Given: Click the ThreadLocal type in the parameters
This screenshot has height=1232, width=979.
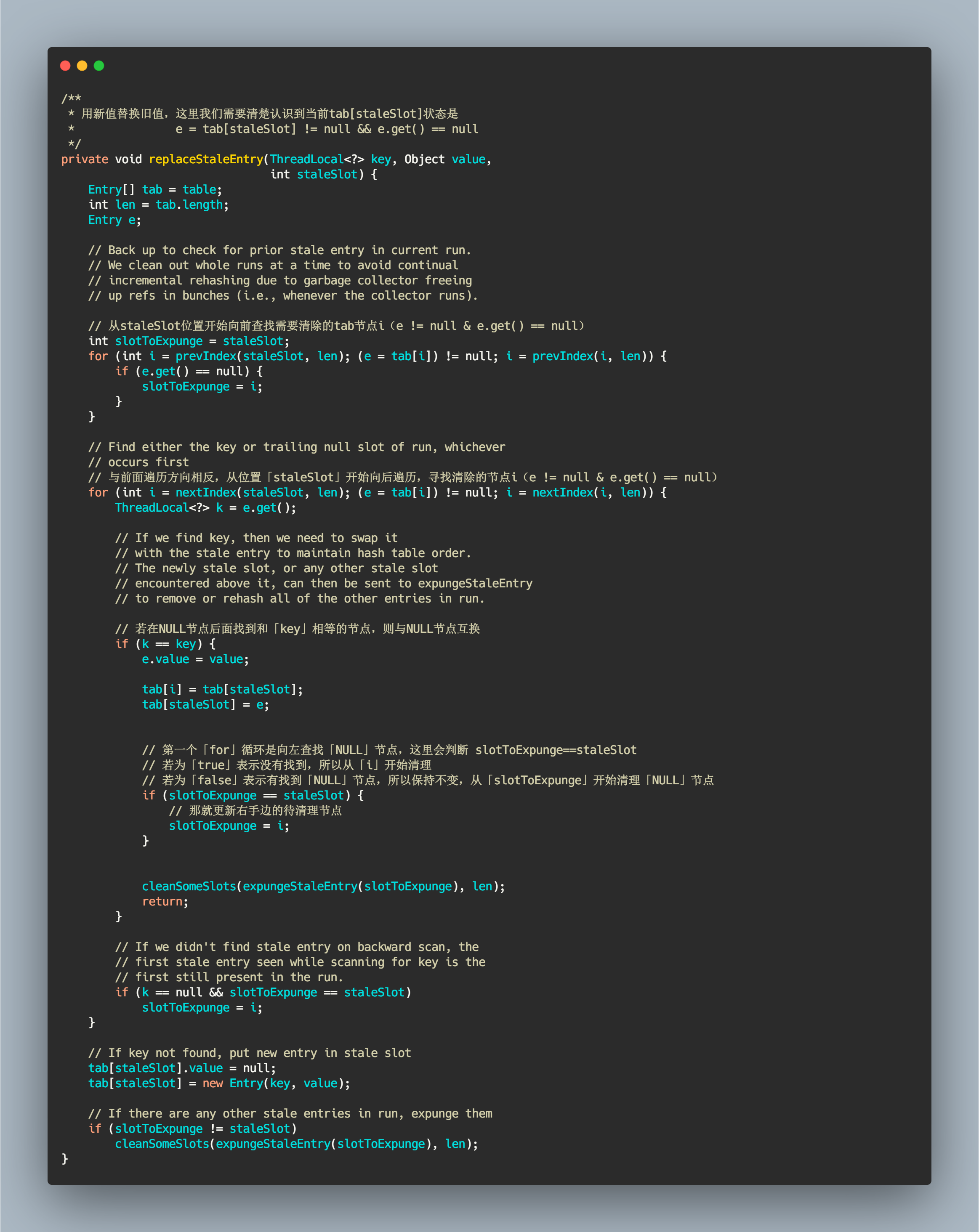Looking at the screenshot, I should [x=306, y=159].
